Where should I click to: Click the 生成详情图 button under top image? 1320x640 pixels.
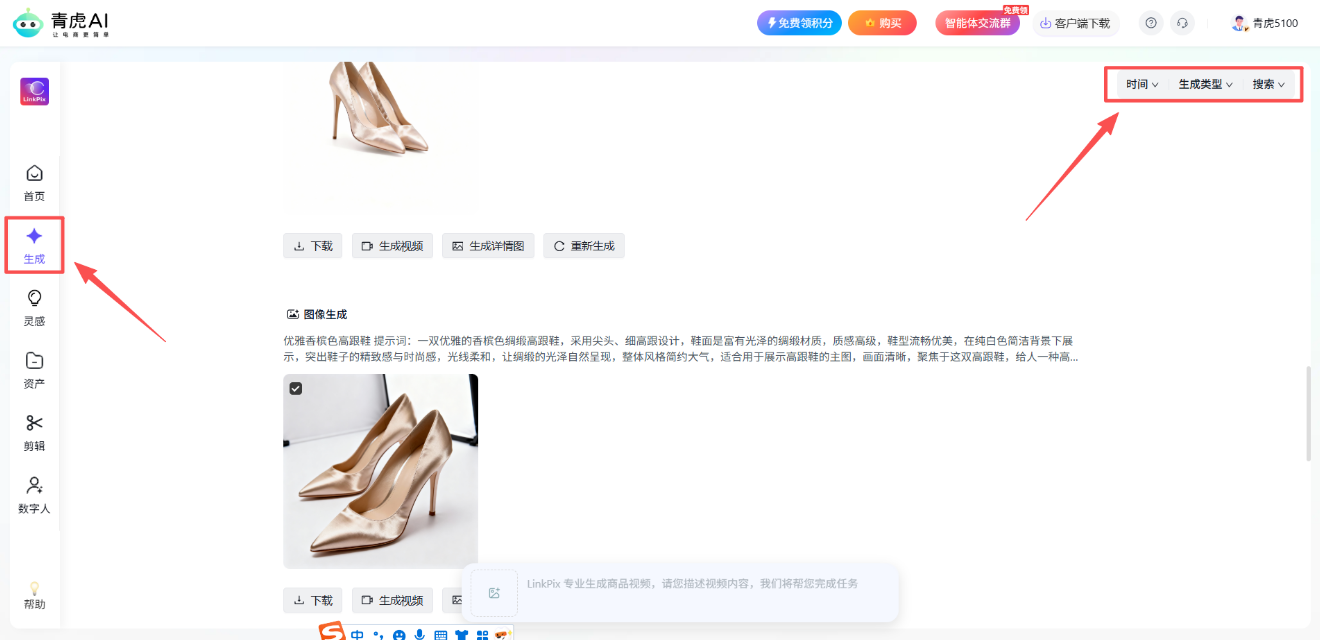coord(488,246)
